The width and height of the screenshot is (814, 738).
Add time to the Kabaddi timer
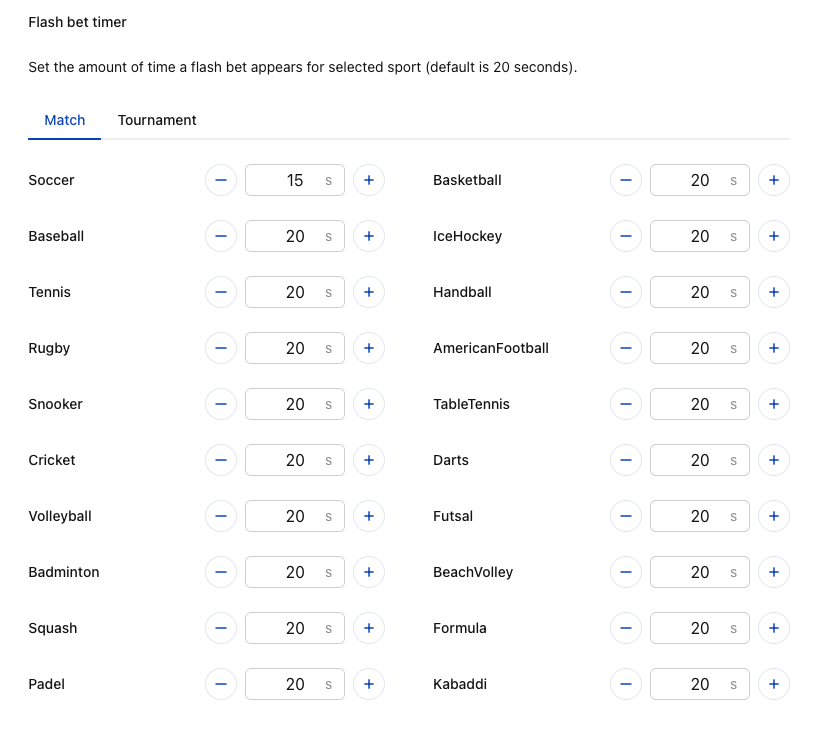click(774, 685)
